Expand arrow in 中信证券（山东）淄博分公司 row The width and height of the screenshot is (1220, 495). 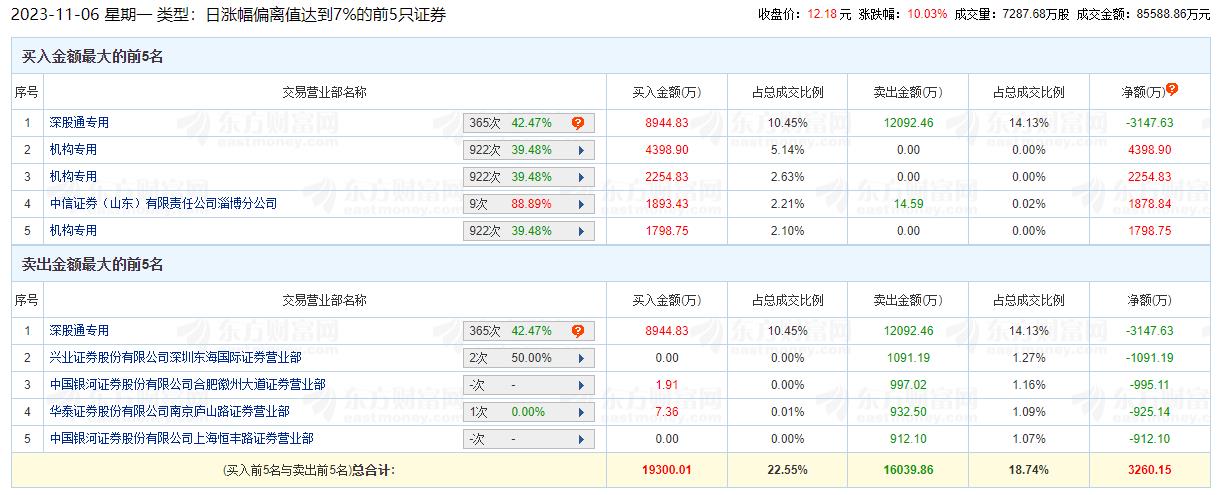580,204
